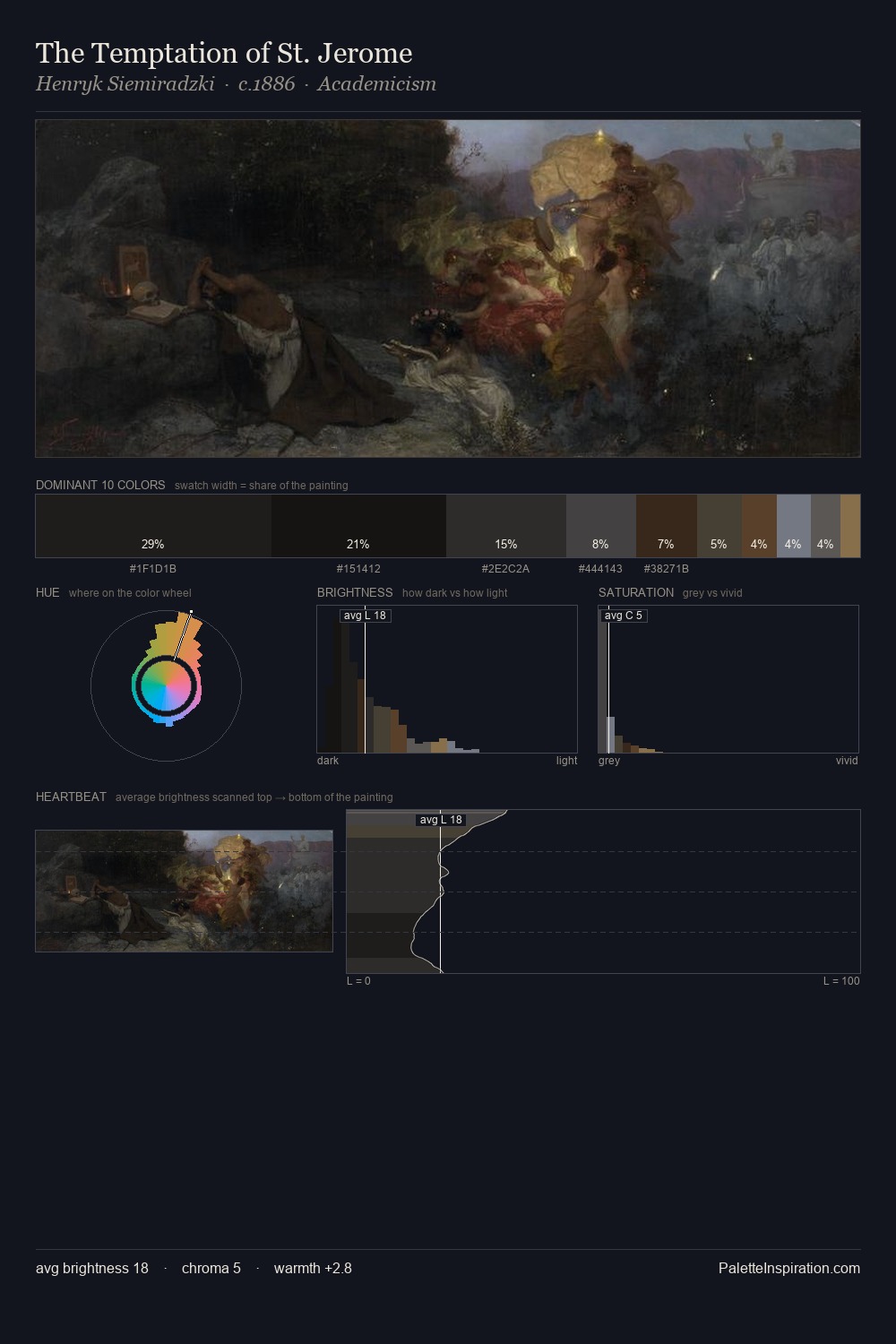Pick the narrow tan swatch at the strip's end

(x=850, y=526)
